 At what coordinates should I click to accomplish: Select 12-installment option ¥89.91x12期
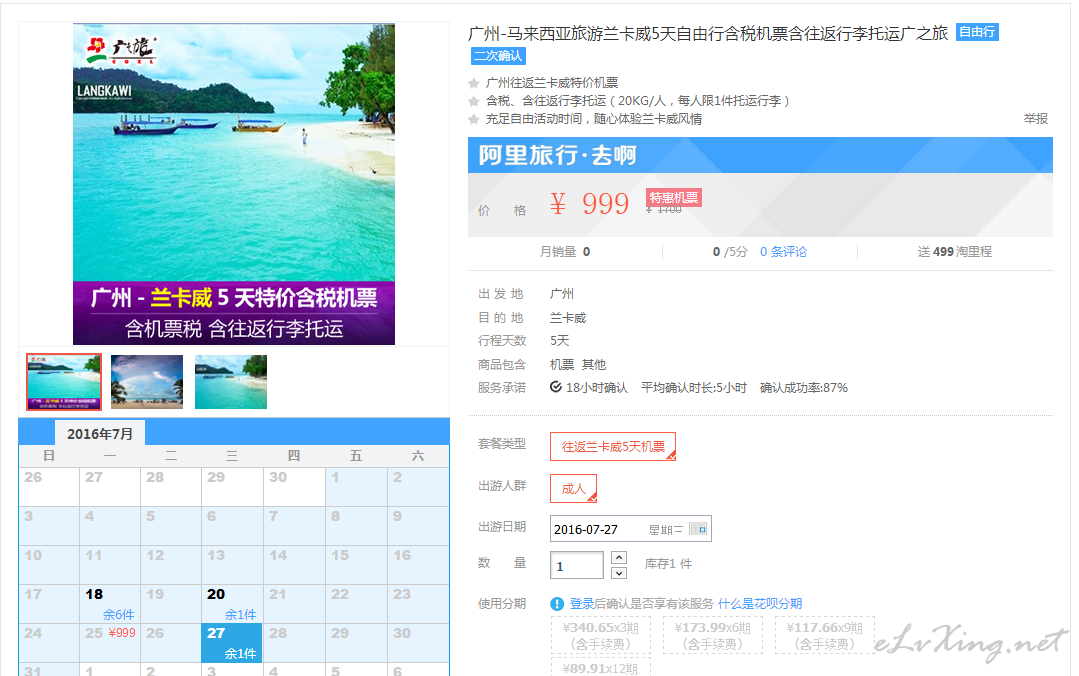601,668
